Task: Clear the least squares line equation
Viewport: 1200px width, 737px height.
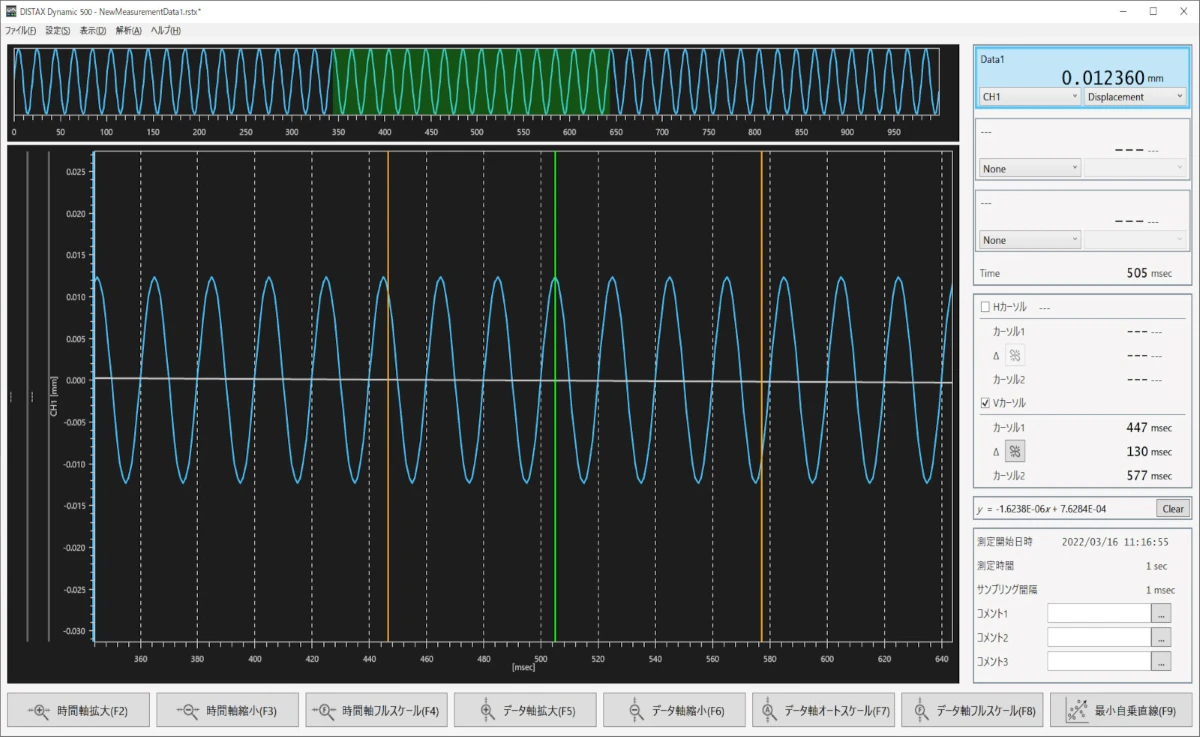Action: pyautogui.click(x=1173, y=508)
